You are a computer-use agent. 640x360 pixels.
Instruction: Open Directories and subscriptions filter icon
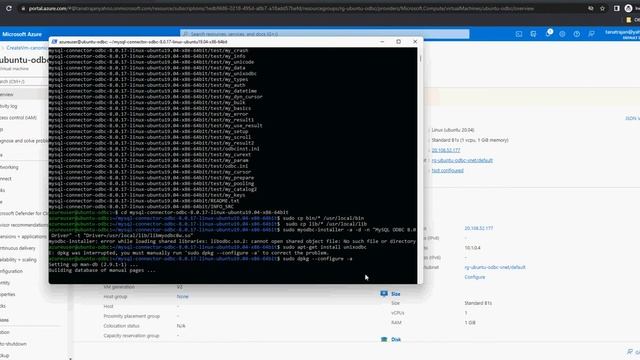[533, 34]
